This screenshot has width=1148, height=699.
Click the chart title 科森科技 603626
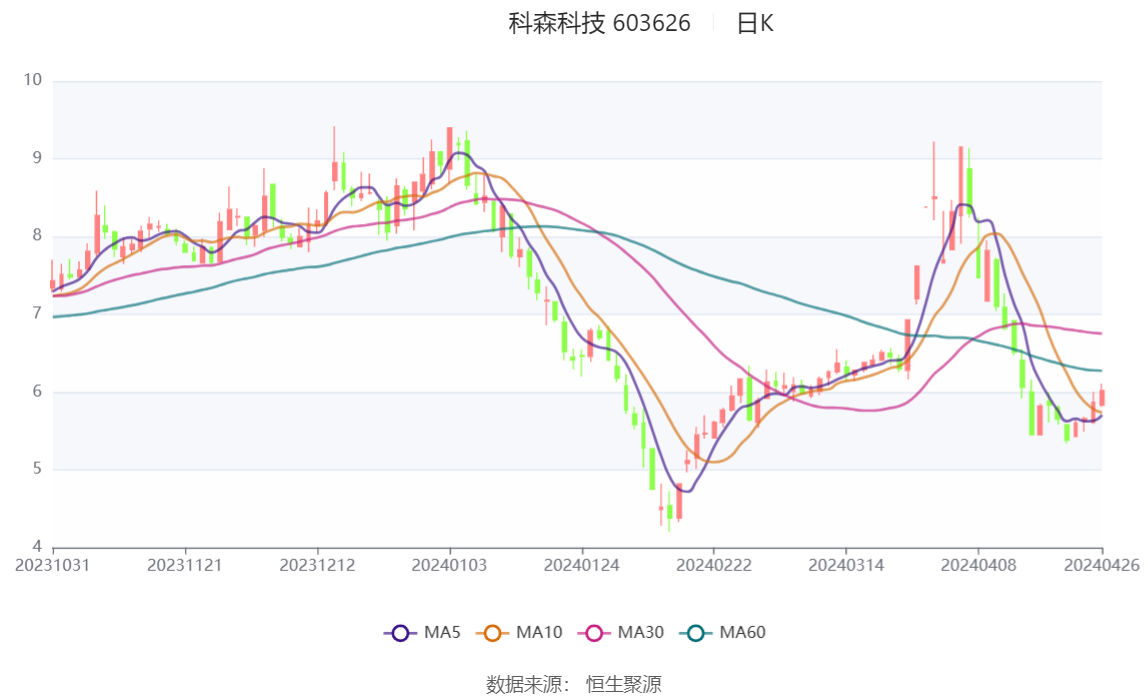(x=600, y=23)
